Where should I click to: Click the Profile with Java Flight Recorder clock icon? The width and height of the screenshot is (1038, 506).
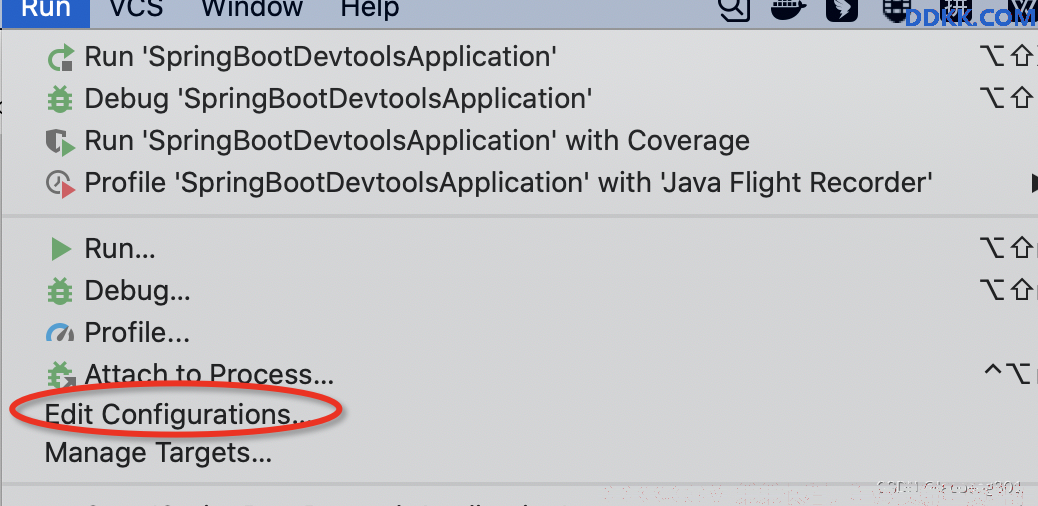coord(60,183)
